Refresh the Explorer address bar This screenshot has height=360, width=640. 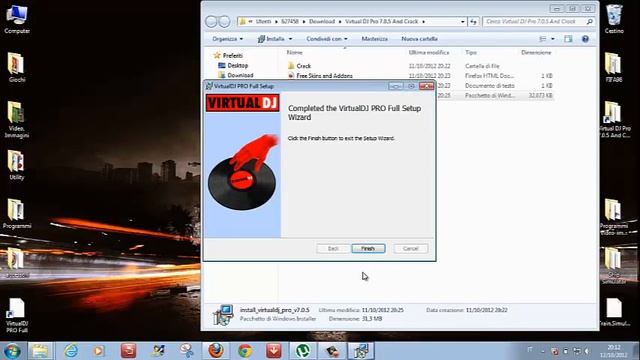coord(473,21)
